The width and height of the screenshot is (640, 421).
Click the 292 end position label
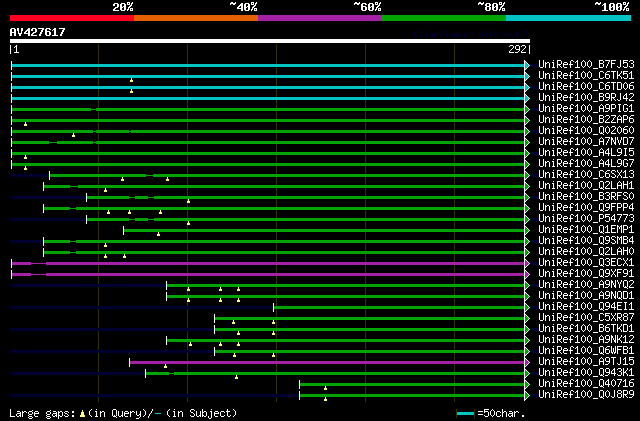coord(518,49)
